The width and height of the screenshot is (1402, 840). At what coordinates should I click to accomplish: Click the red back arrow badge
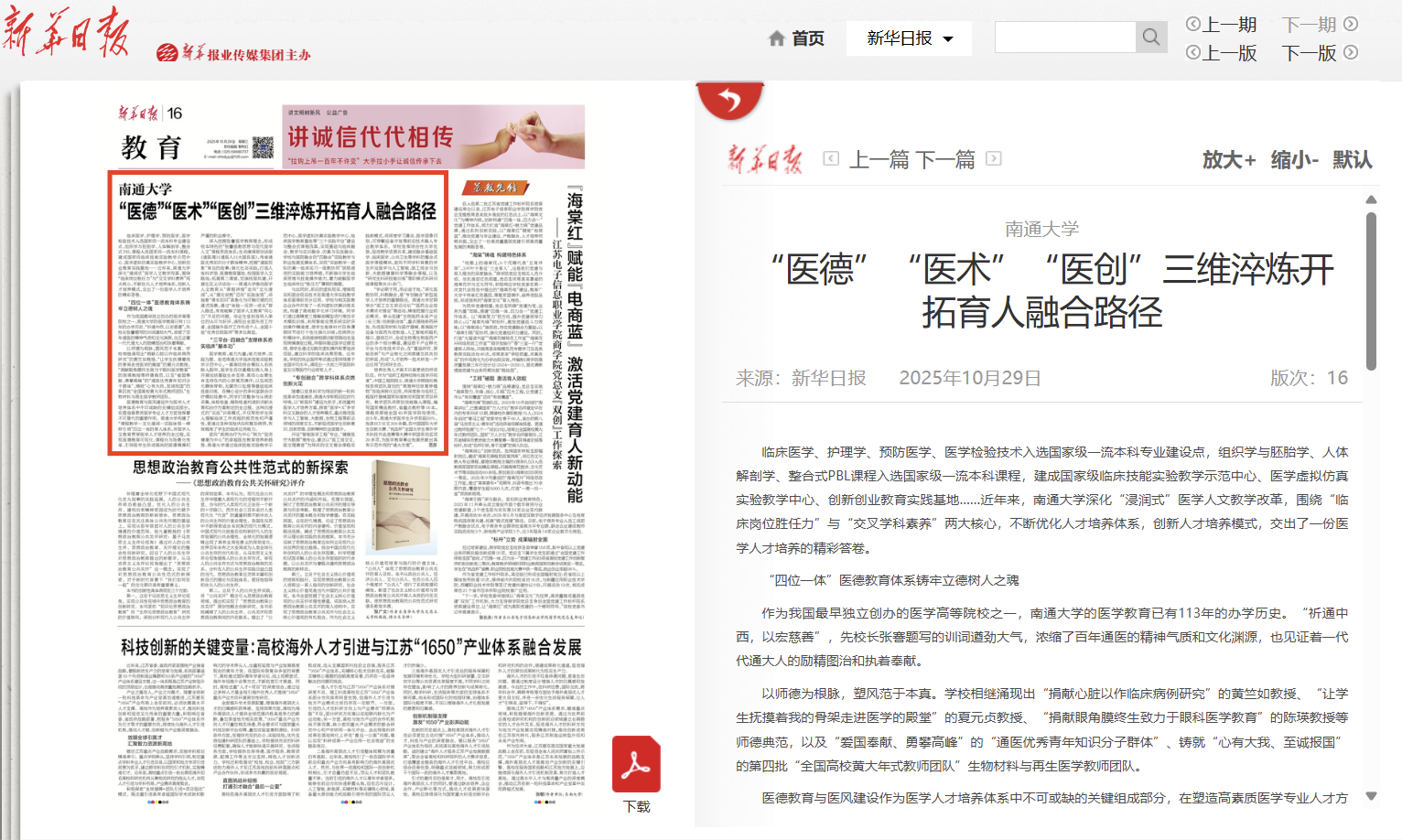[x=729, y=100]
